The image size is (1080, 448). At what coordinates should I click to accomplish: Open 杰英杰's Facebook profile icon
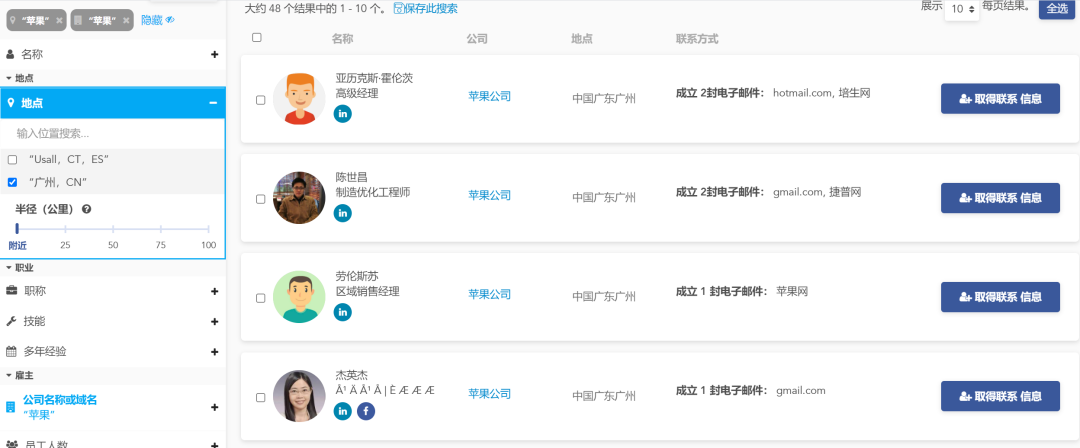click(366, 410)
